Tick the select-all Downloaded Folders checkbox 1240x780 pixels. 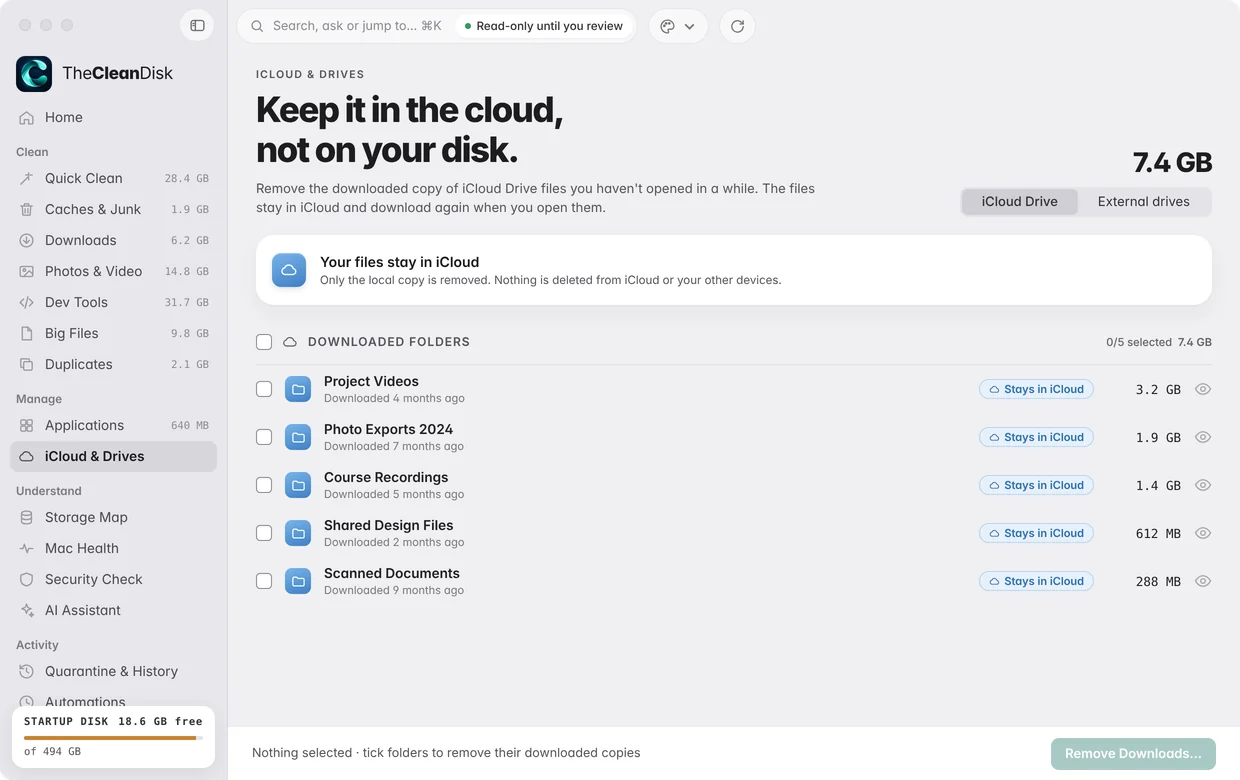coord(264,342)
